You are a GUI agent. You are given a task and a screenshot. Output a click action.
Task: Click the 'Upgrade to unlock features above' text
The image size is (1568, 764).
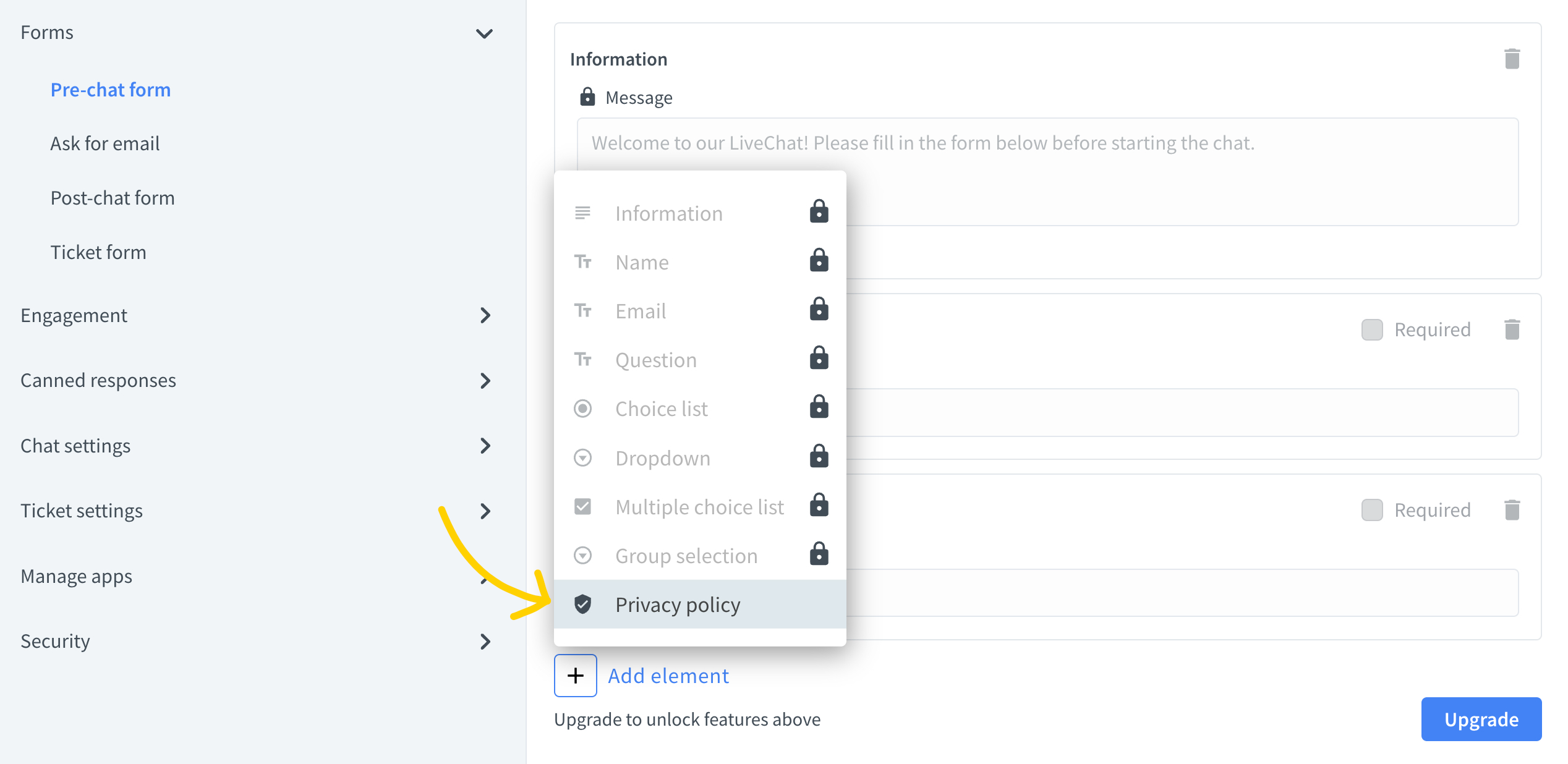(687, 719)
